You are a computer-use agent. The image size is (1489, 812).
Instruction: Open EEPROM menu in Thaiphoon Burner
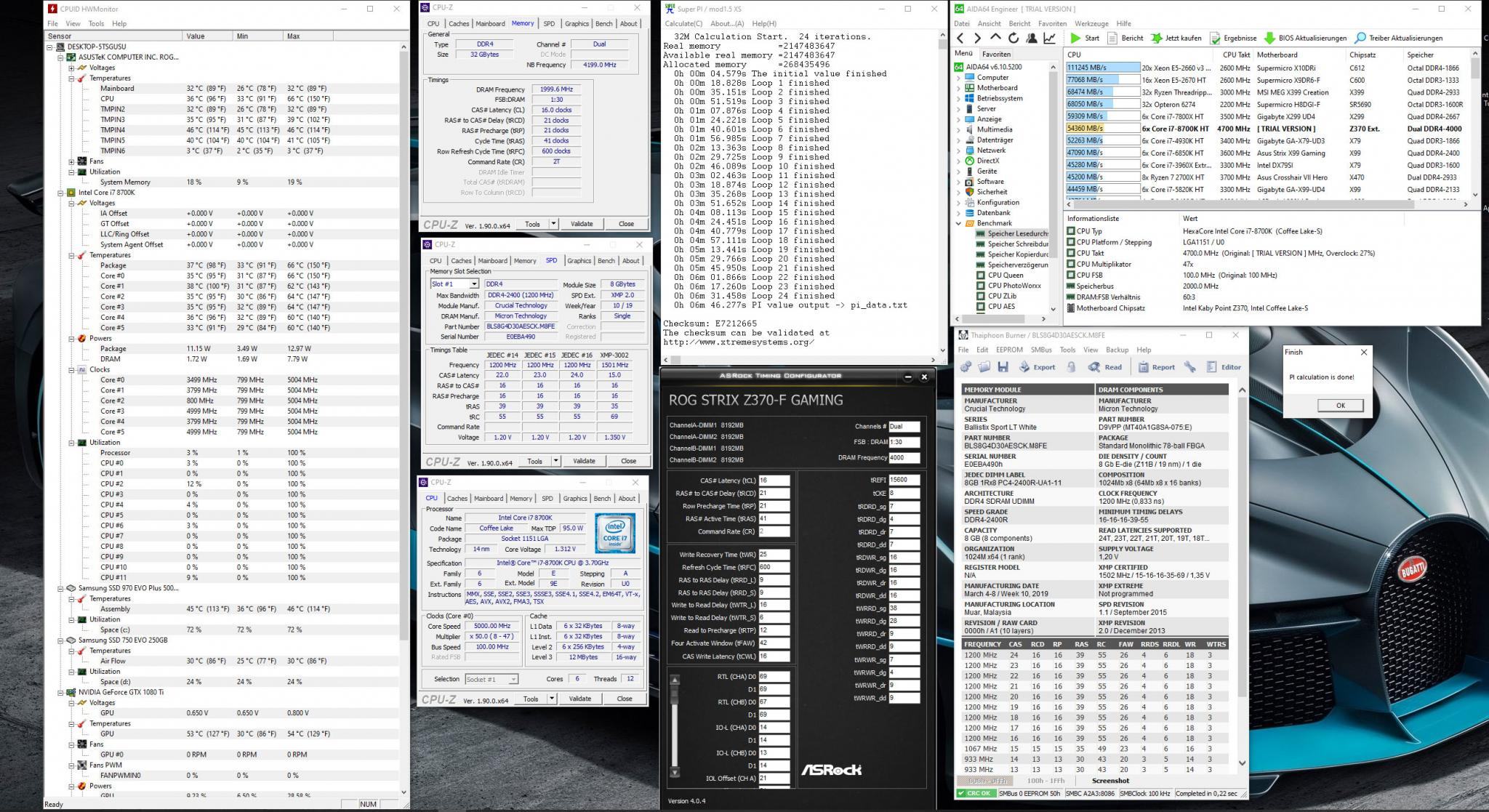click(x=1009, y=350)
